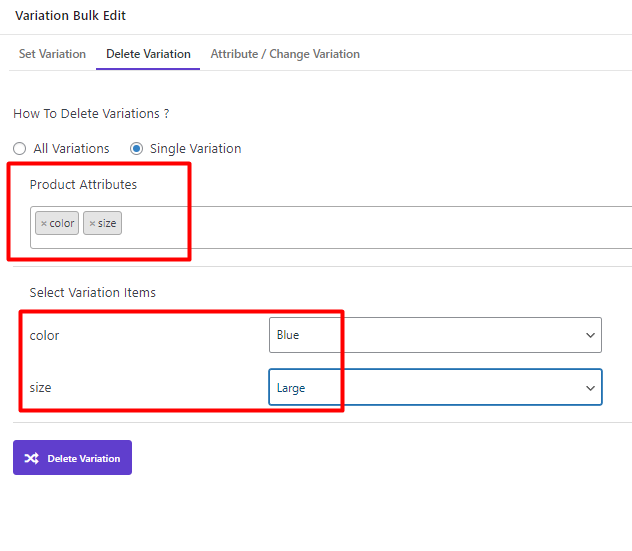Click the All Variations label text

[71, 149]
